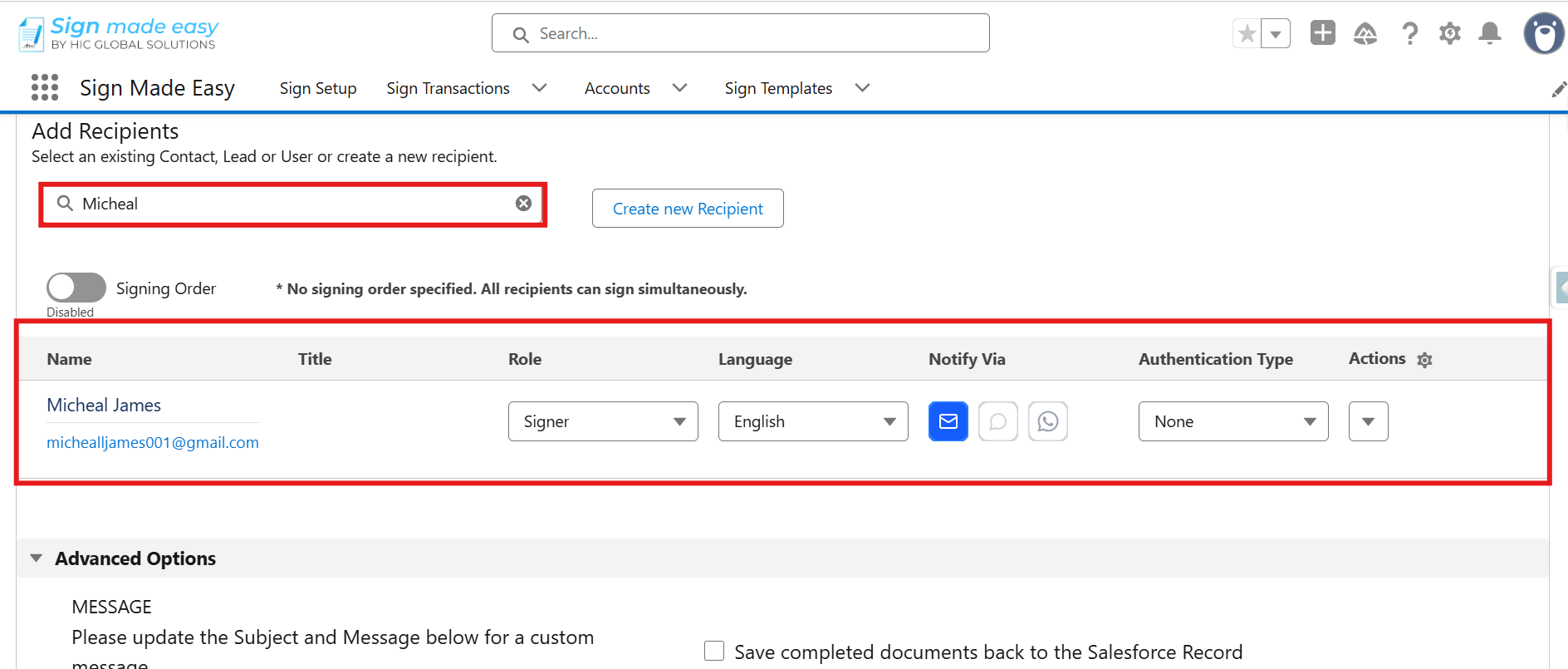The height and width of the screenshot is (669, 1568).
Task: Click the Notify Via column header
Action: pos(967,359)
